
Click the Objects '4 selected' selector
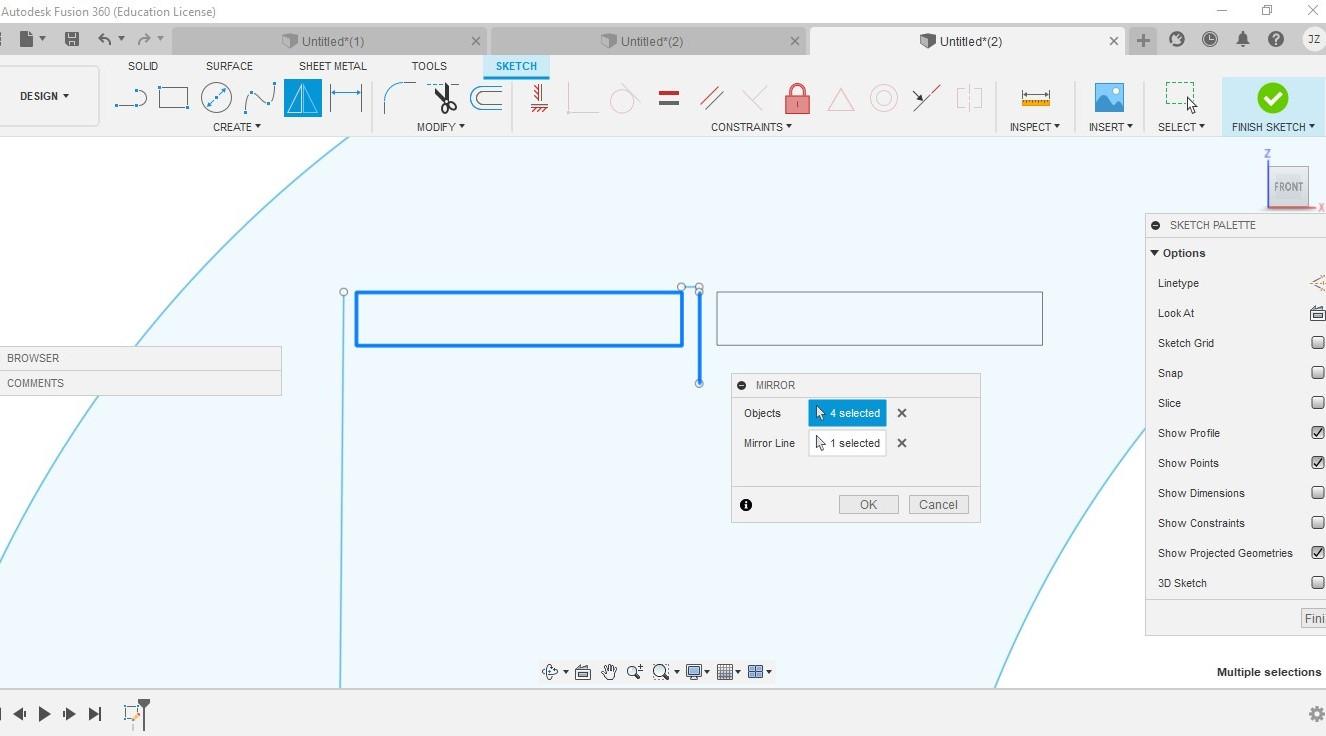tap(847, 413)
